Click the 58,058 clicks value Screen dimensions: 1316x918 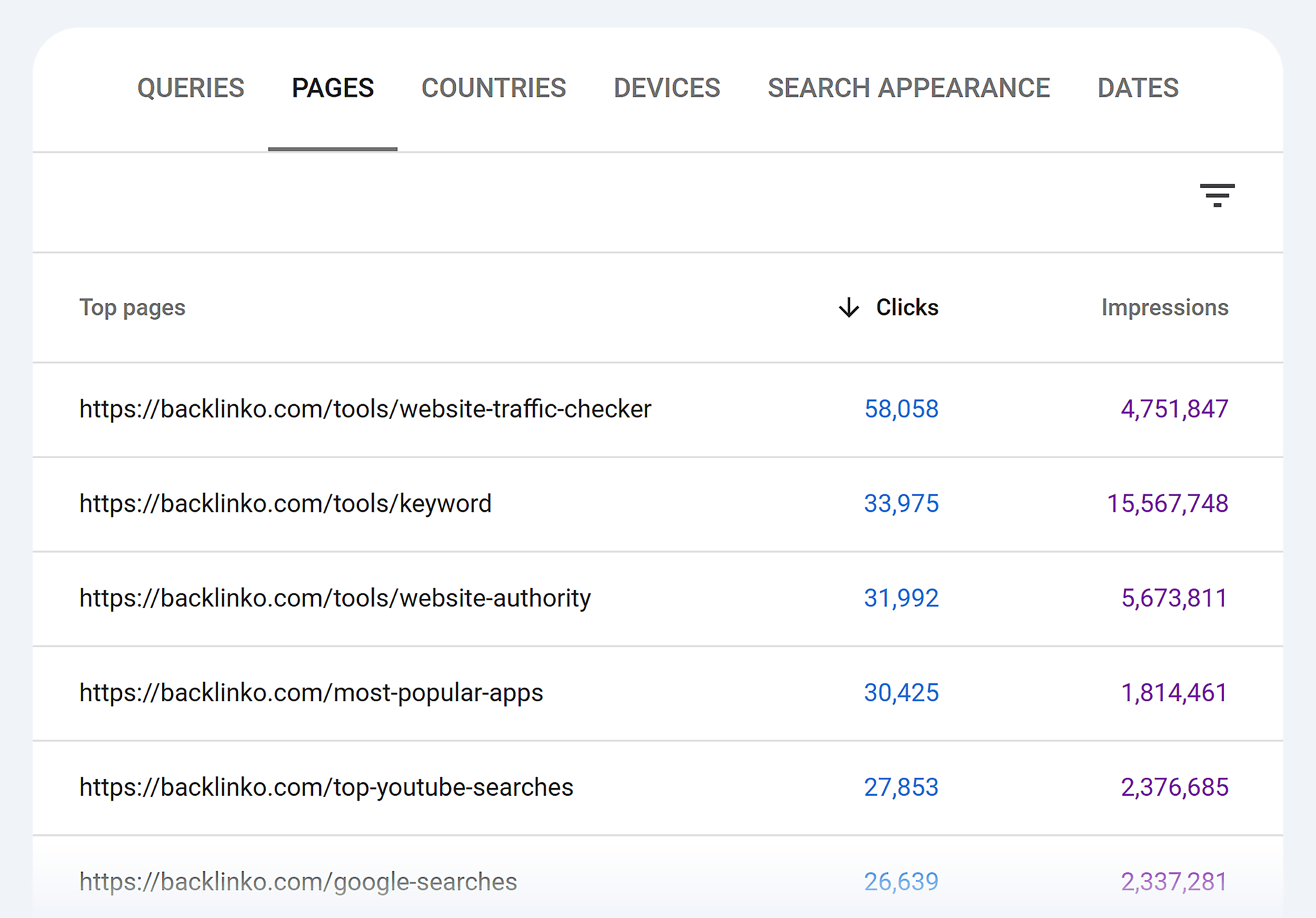point(902,408)
